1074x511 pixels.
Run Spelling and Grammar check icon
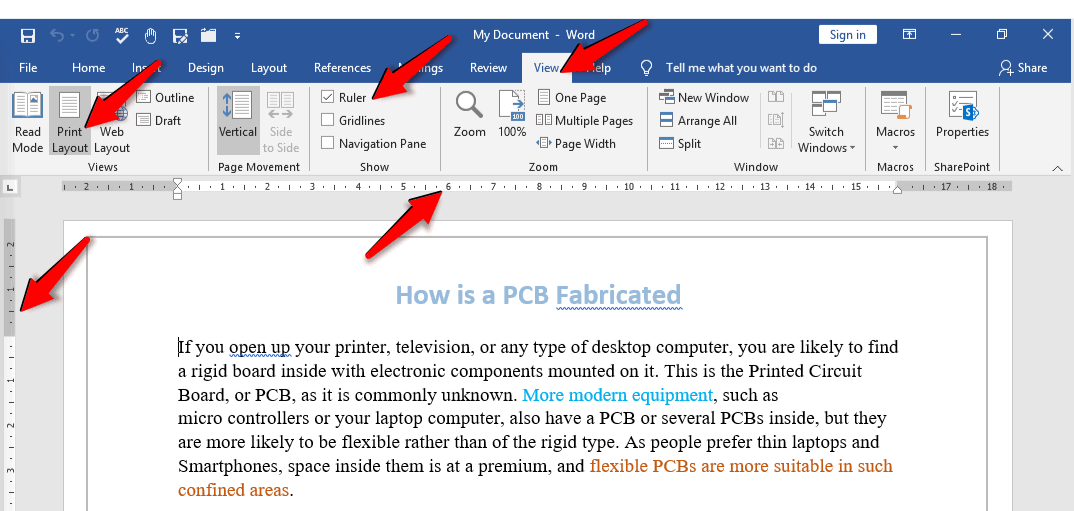tap(123, 35)
